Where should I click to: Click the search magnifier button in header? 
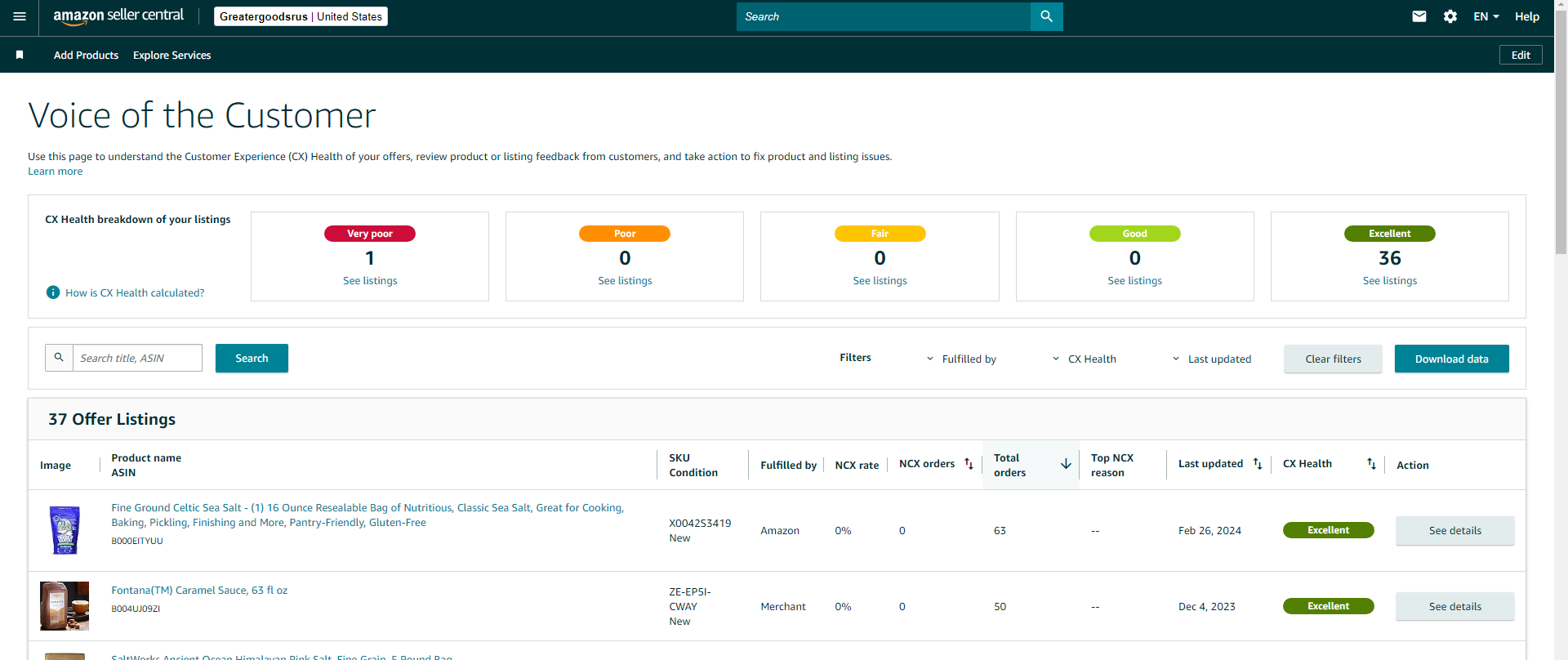pyautogui.click(x=1046, y=16)
